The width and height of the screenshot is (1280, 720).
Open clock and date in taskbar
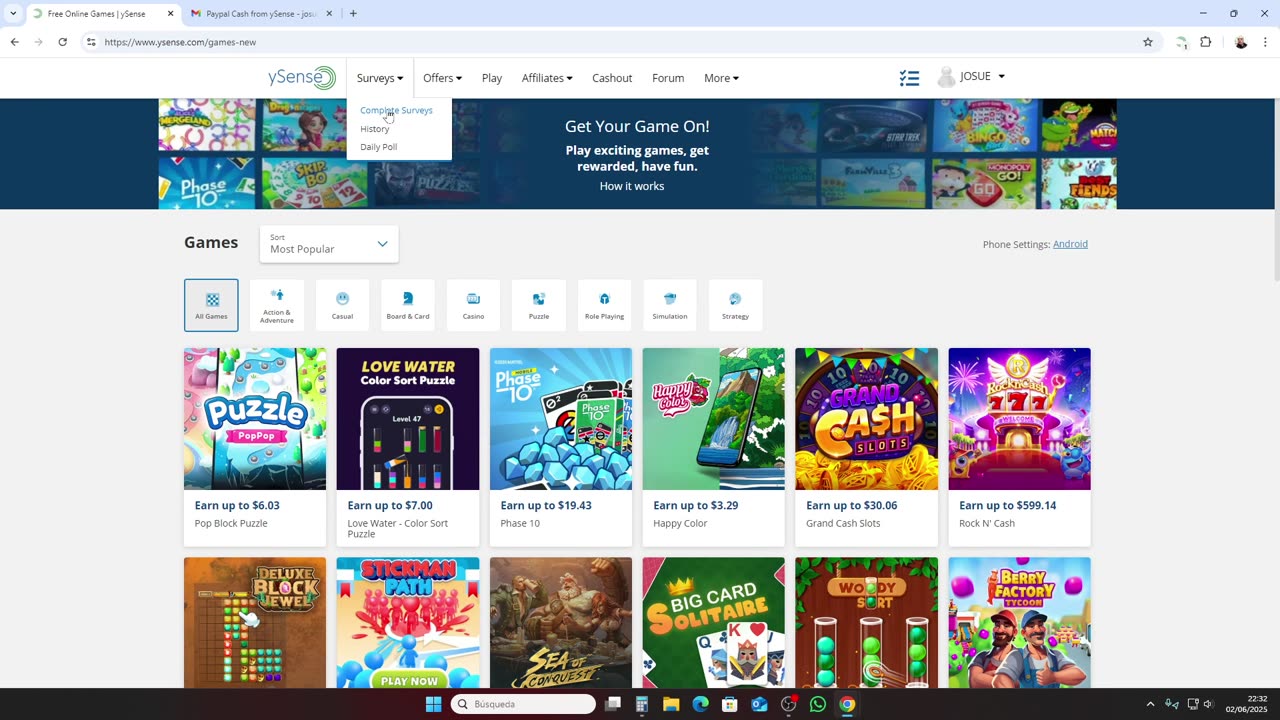[x=1245, y=704]
